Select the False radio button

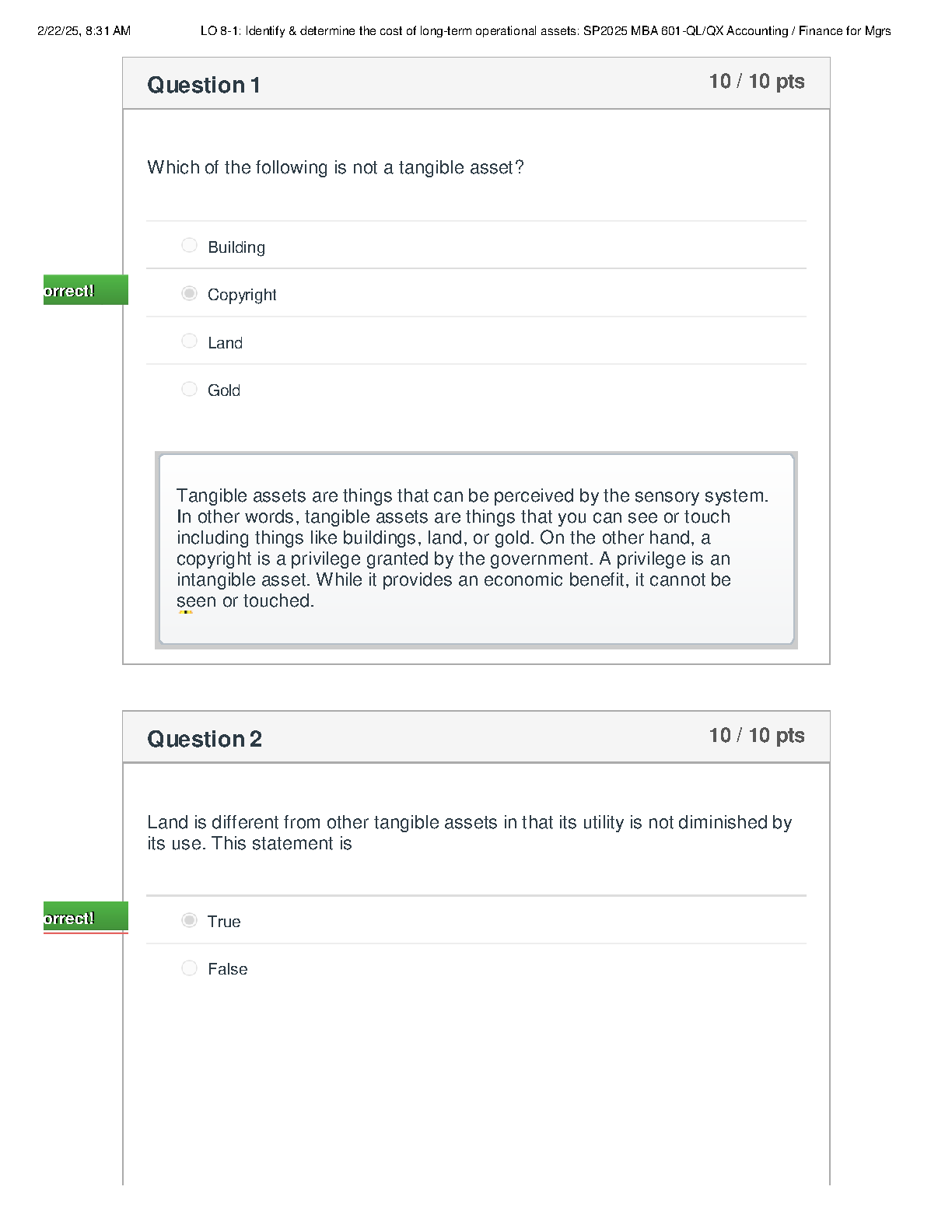coord(189,968)
